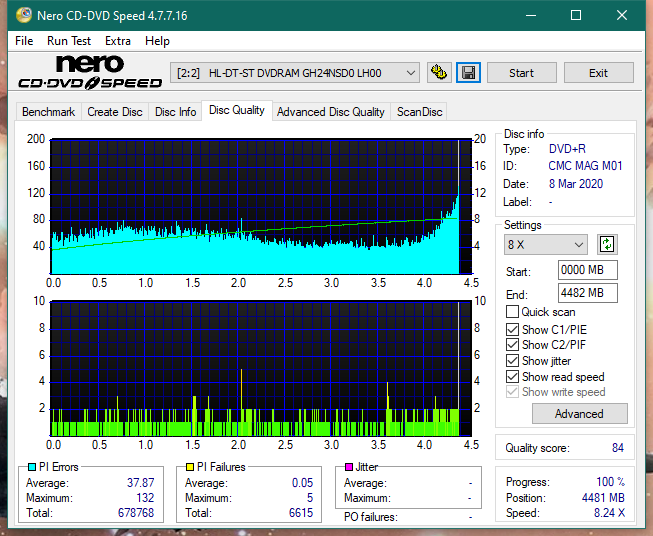Image resolution: width=653 pixels, height=536 pixels.
Task: Open the File menu
Action: pyautogui.click(x=24, y=41)
